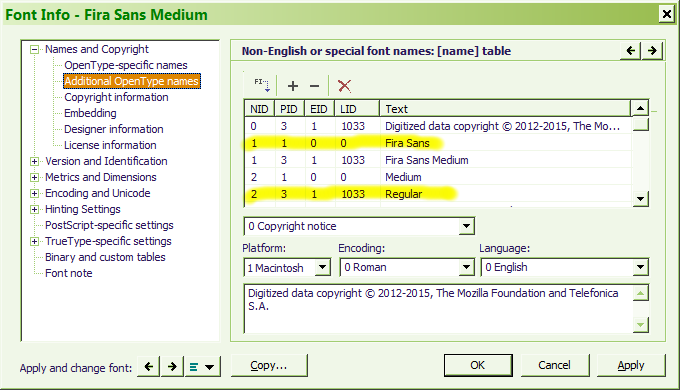
Task: Close the Font Info dialog
Action: click(667, 14)
